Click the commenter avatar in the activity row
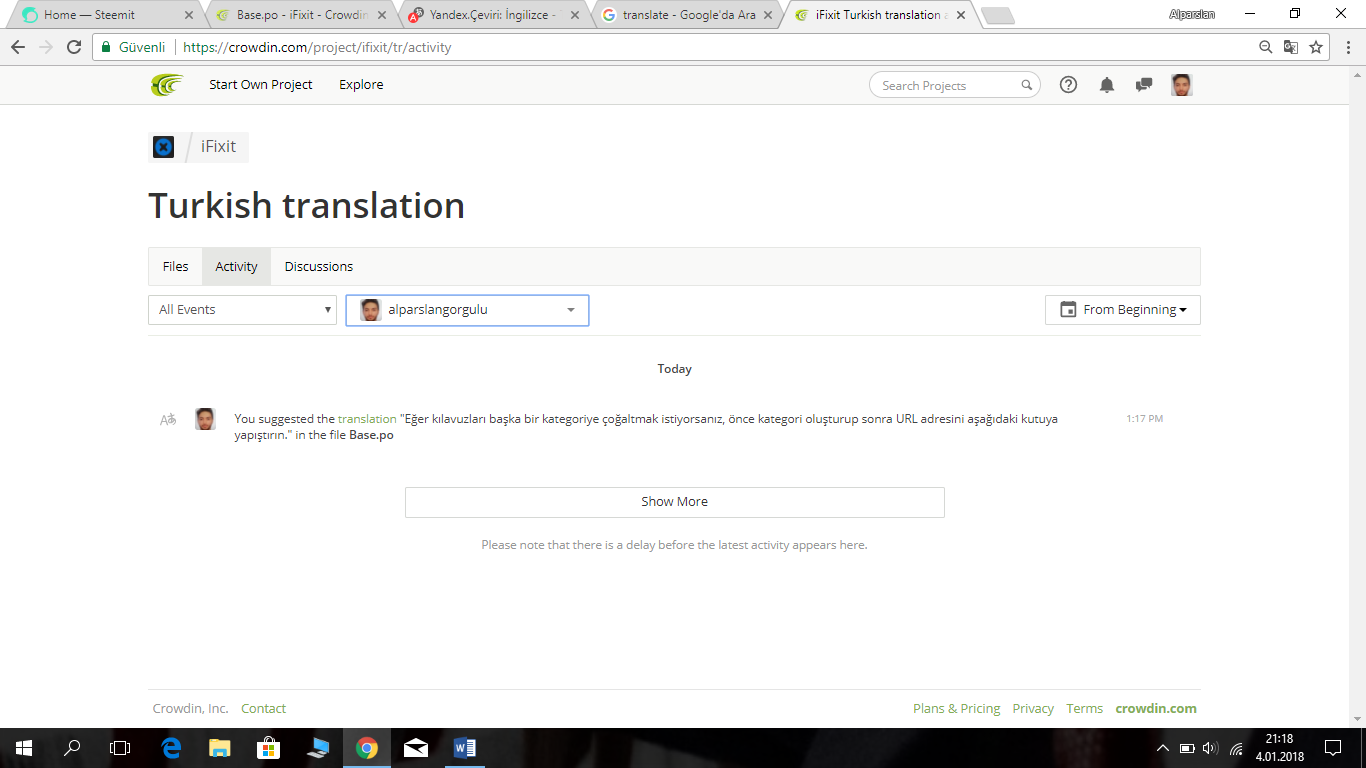1366x768 pixels. point(205,419)
